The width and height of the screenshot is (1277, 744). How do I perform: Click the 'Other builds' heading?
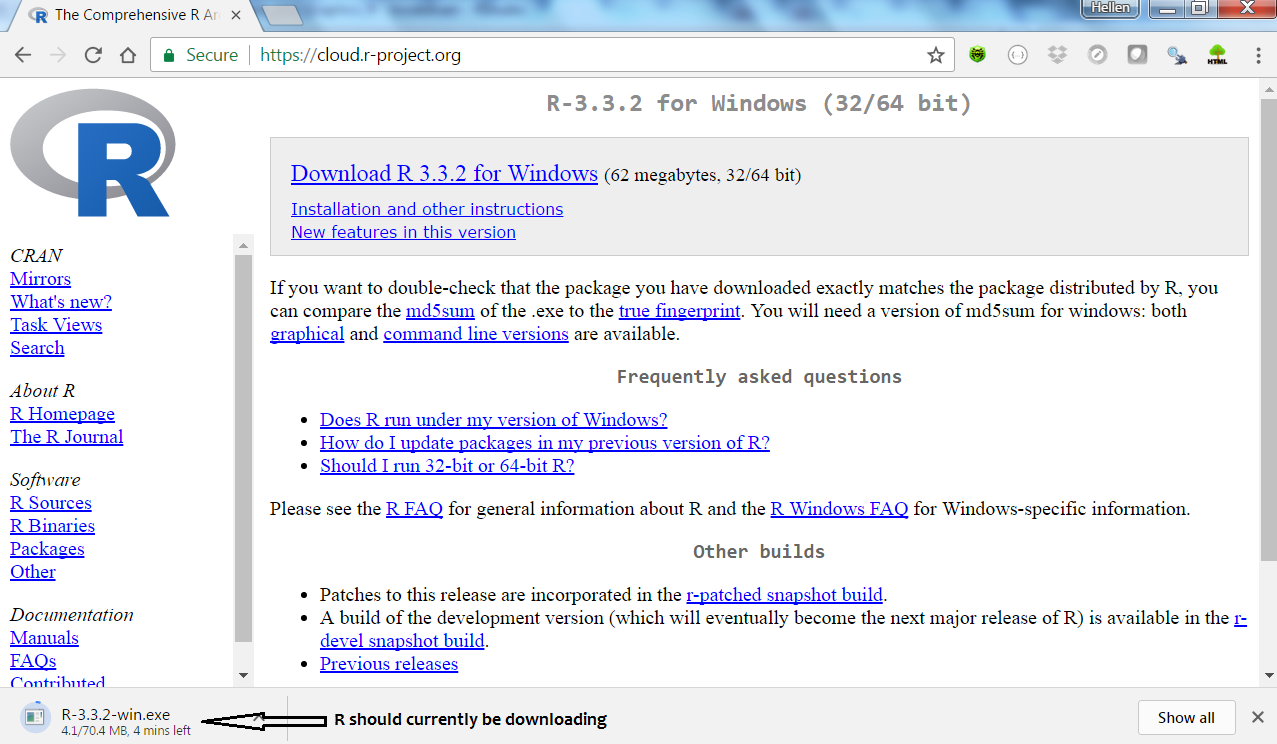pyautogui.click(x=759, y=552)
